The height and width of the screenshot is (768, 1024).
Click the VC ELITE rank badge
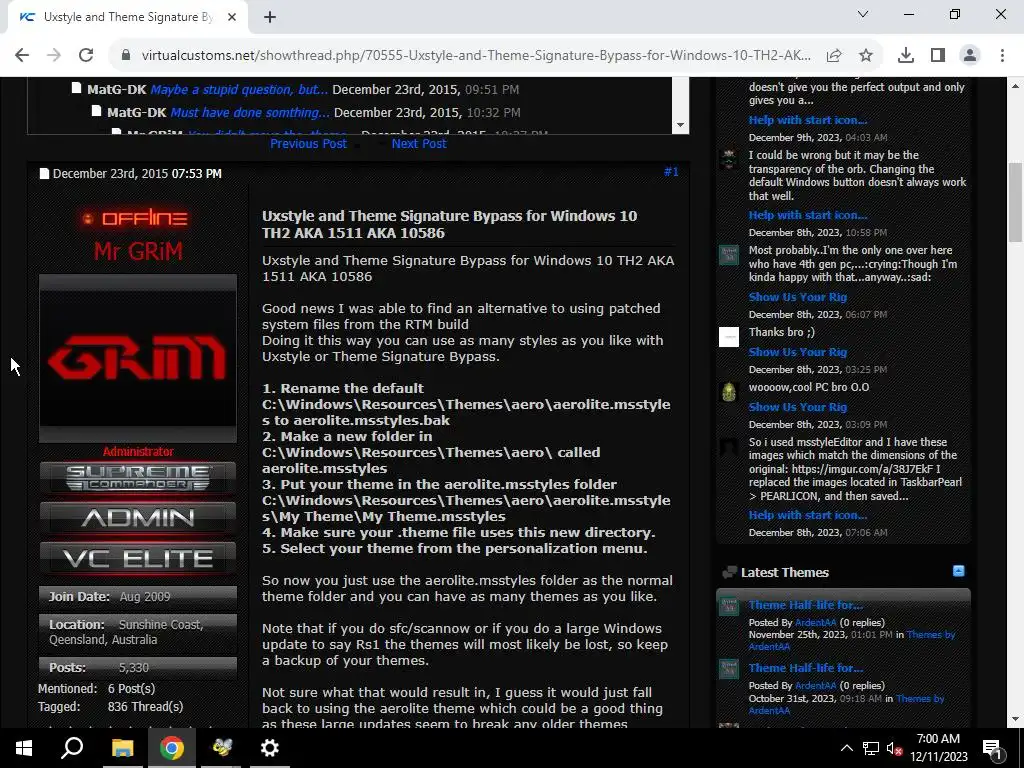(x=138, y=559)
